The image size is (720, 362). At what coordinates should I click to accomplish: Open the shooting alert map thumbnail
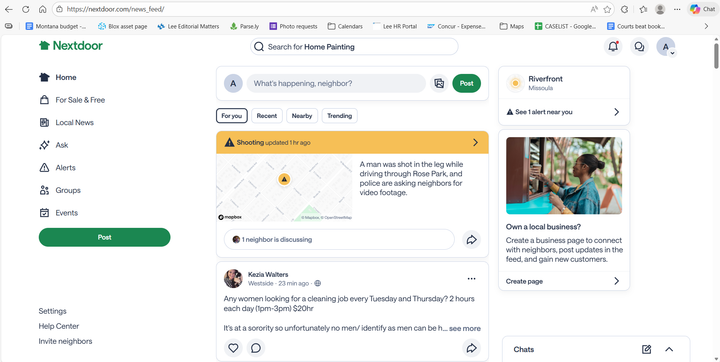click(x=284, y=188)
